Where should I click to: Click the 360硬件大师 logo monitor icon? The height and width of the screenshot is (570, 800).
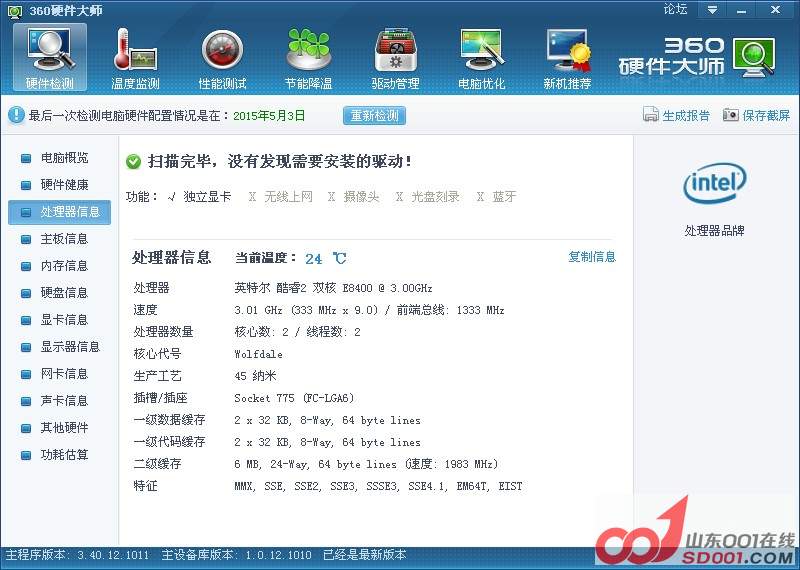pyautogui.click(x=755, y=57)
